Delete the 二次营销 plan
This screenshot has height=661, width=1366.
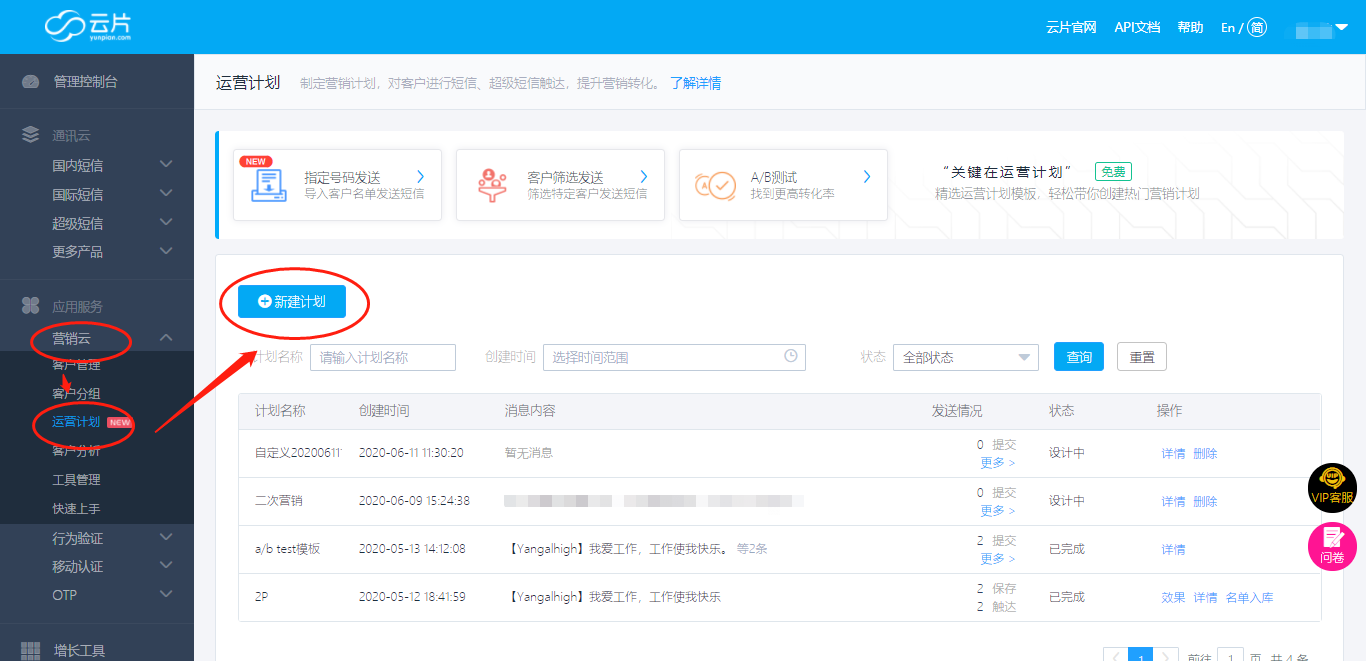point(1205,502)
